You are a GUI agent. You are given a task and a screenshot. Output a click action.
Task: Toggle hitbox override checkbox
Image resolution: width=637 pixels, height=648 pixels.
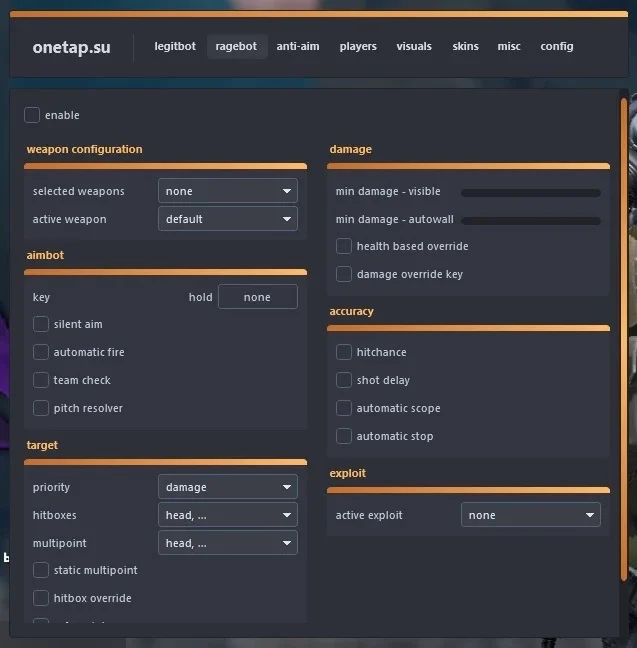(x=41, y=598)
